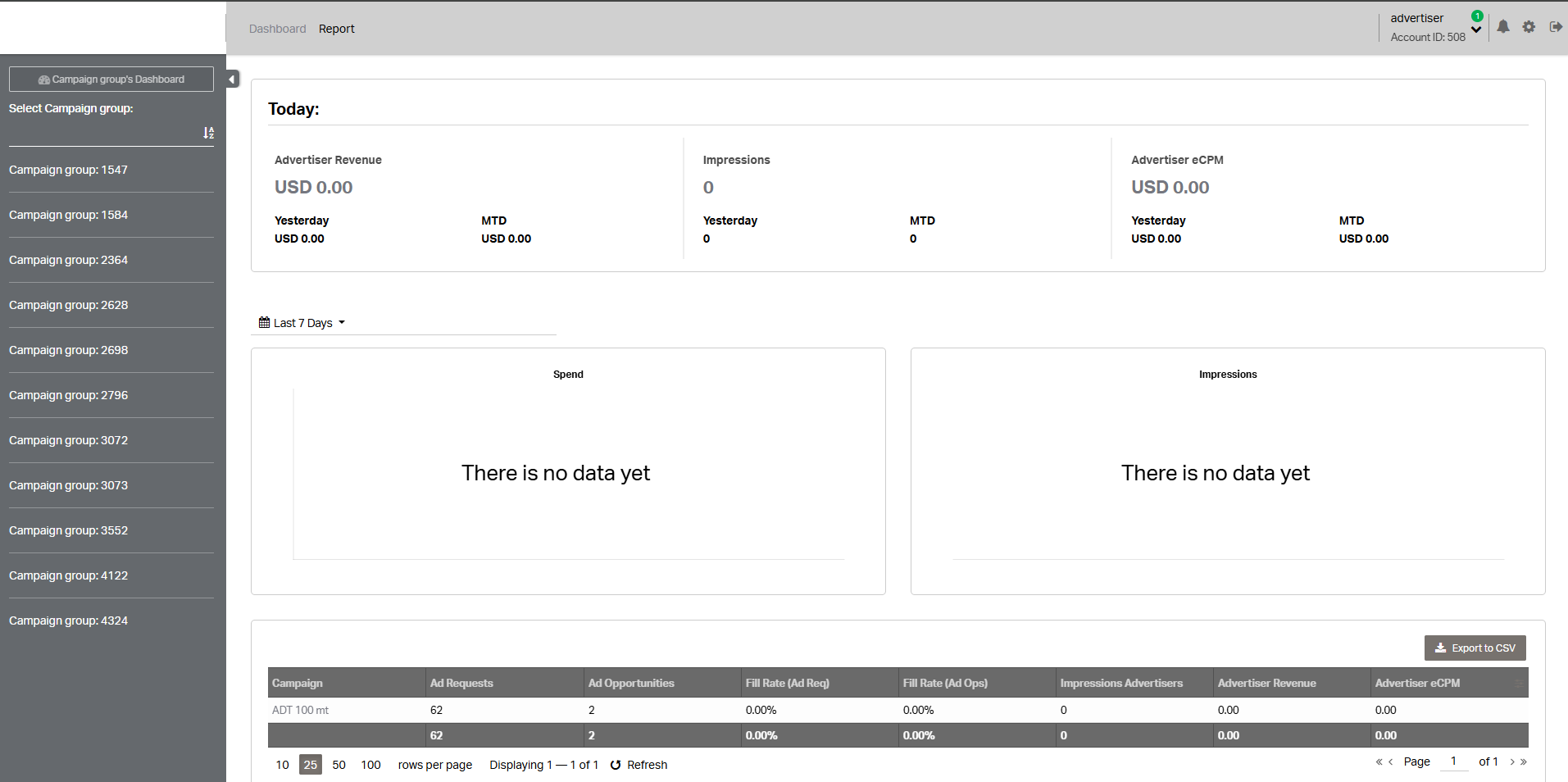
Task: Click the Refresh icon below the table
Action: point(616,765)
